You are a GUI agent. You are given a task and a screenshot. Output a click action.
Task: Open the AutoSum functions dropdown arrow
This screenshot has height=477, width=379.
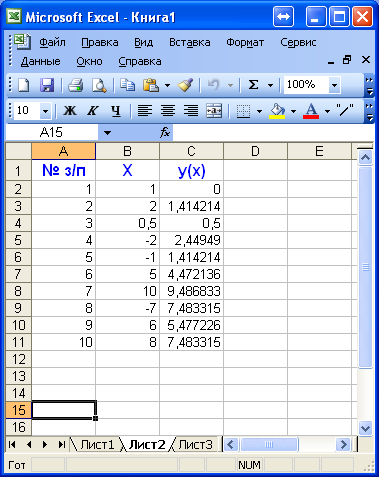coord(270,85)
